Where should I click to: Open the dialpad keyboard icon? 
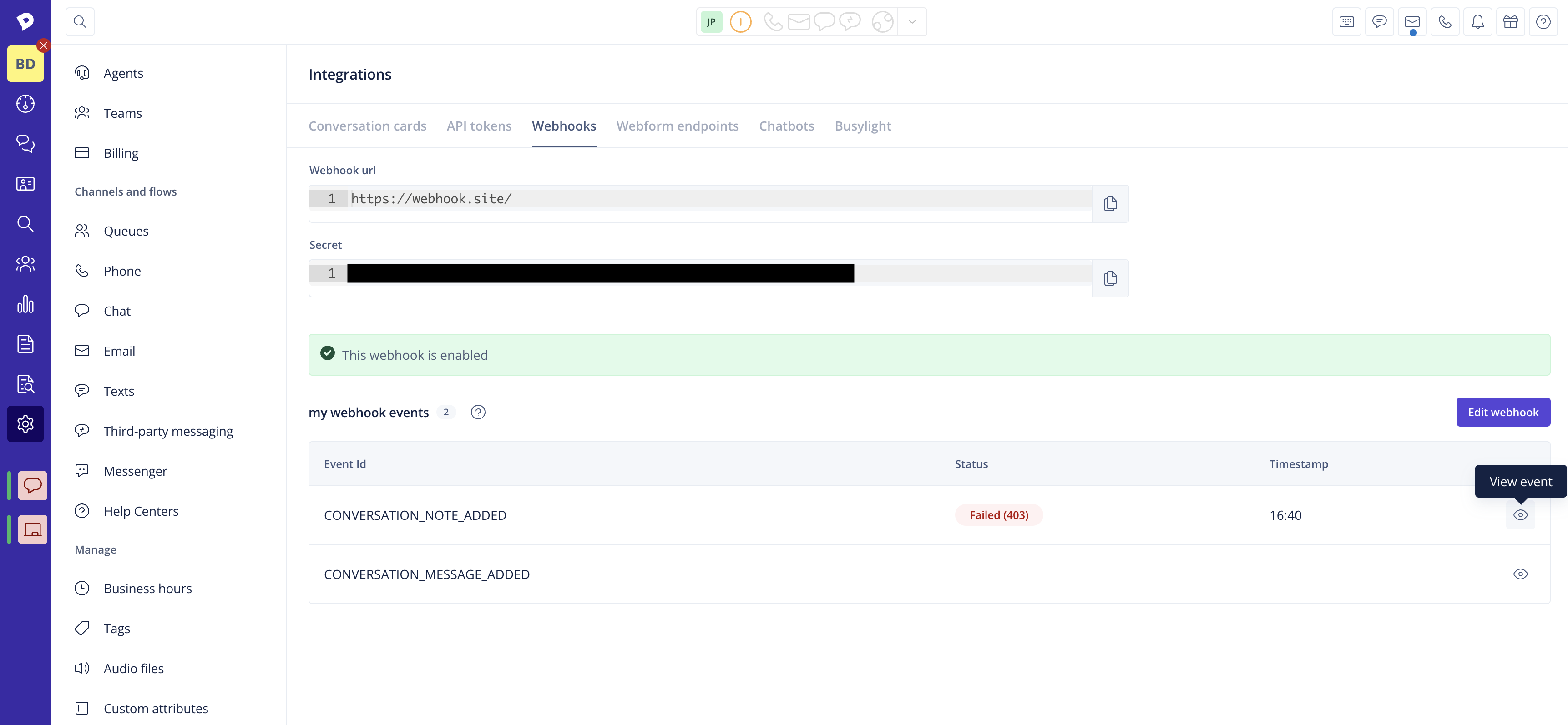(1346, 22)
